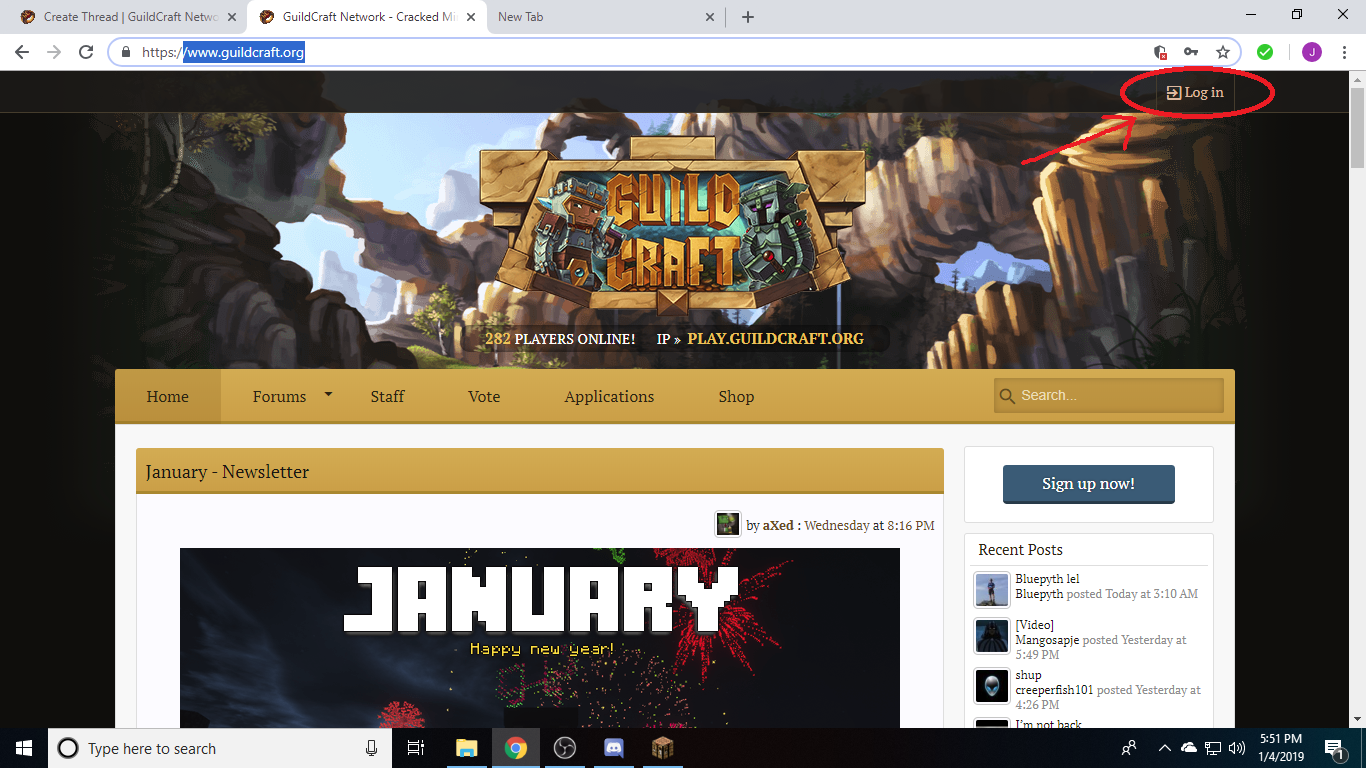This screenshot has height=768, width=1366.
Task: Open the Bluepyth lel recent post
Action: (x=1047, y=579)
